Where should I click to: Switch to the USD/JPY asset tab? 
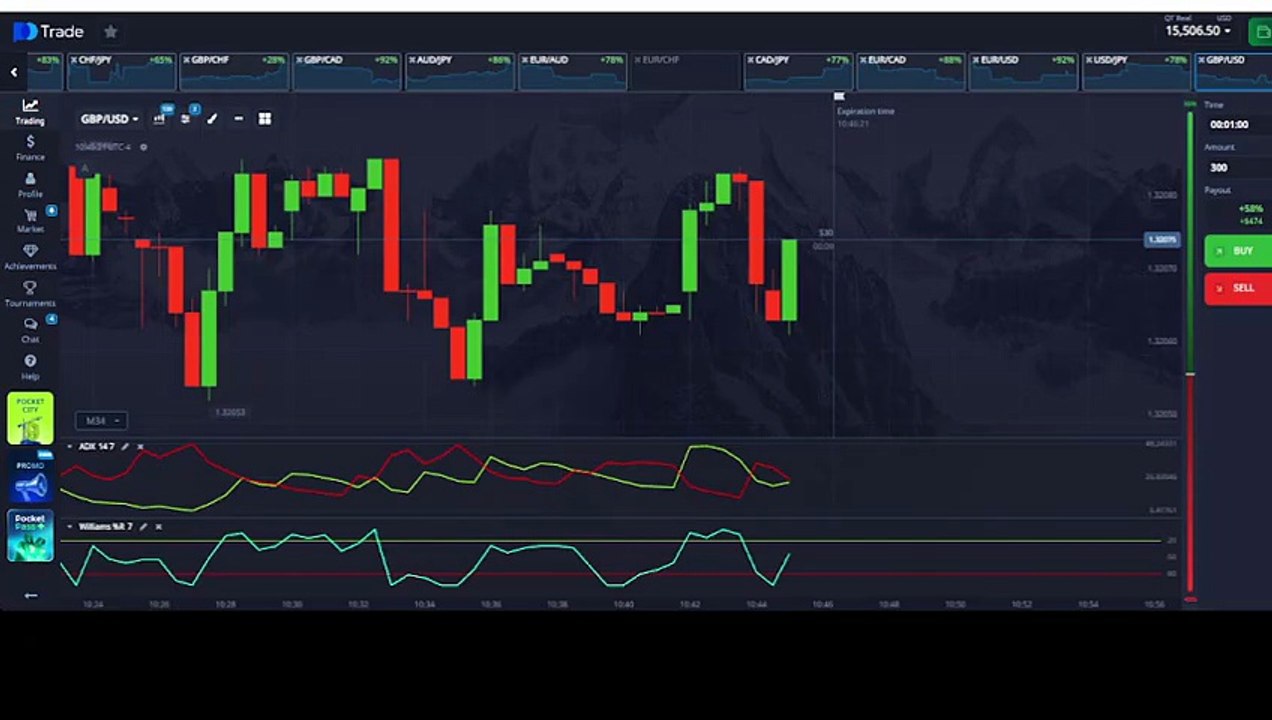point(1138,71)
